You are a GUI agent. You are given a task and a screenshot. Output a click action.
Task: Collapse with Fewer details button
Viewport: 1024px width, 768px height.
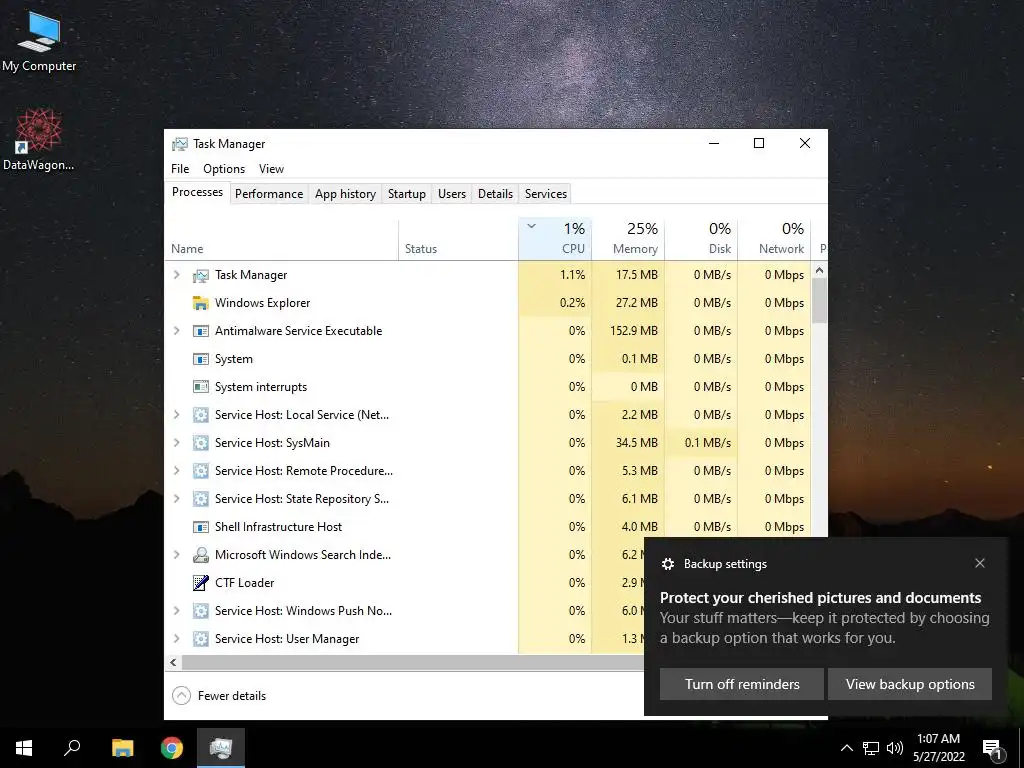click(219, 696)
